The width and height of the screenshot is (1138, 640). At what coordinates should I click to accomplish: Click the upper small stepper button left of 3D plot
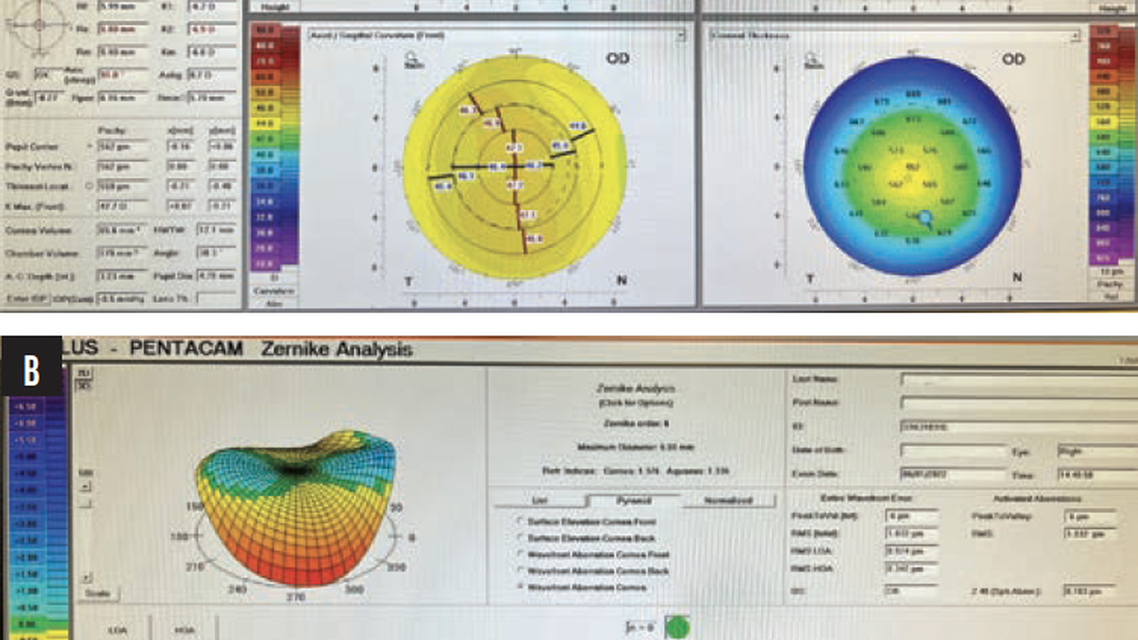pyautogui.click(x=86, y=487)
